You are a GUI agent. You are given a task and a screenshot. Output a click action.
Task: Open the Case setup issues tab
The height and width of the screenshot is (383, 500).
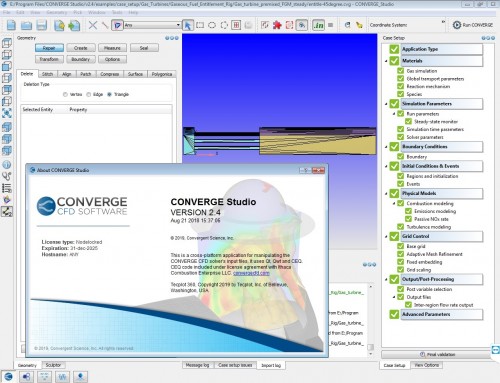point(235,365)
